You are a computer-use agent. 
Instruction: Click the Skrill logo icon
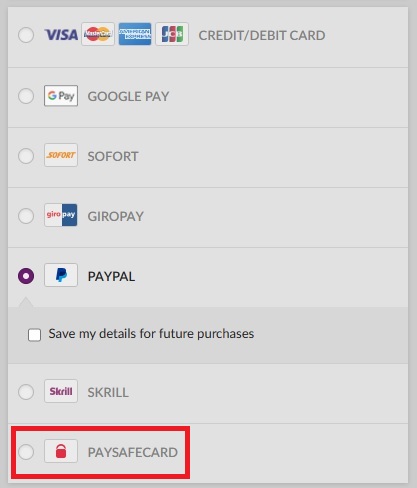tap(61, 391)
